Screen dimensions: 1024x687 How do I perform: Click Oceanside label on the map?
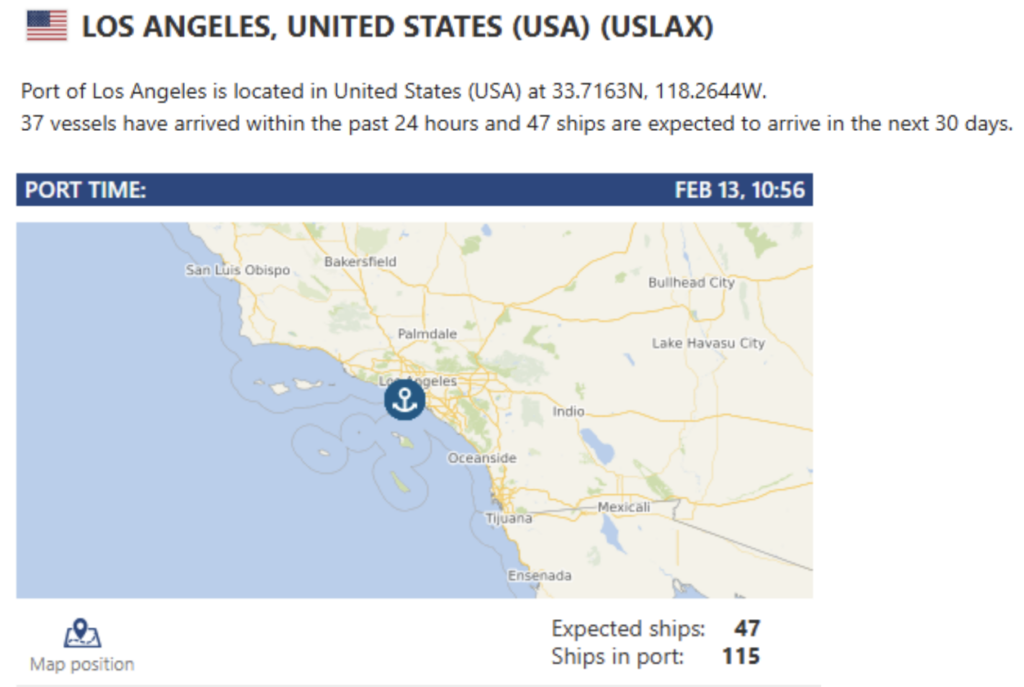click(x=482, y=458)
